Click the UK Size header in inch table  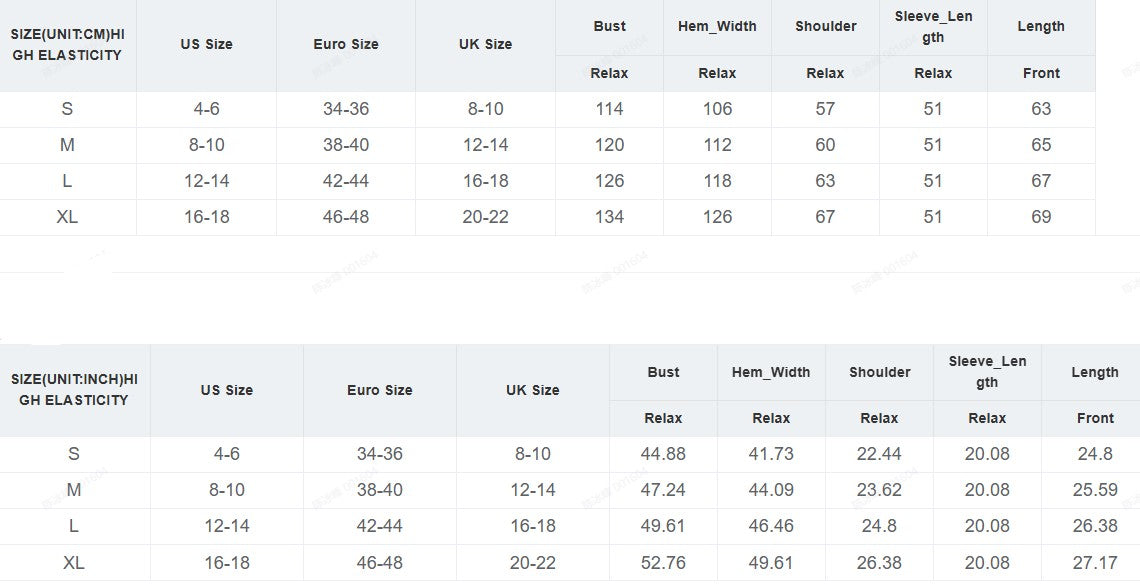[532, 390]
